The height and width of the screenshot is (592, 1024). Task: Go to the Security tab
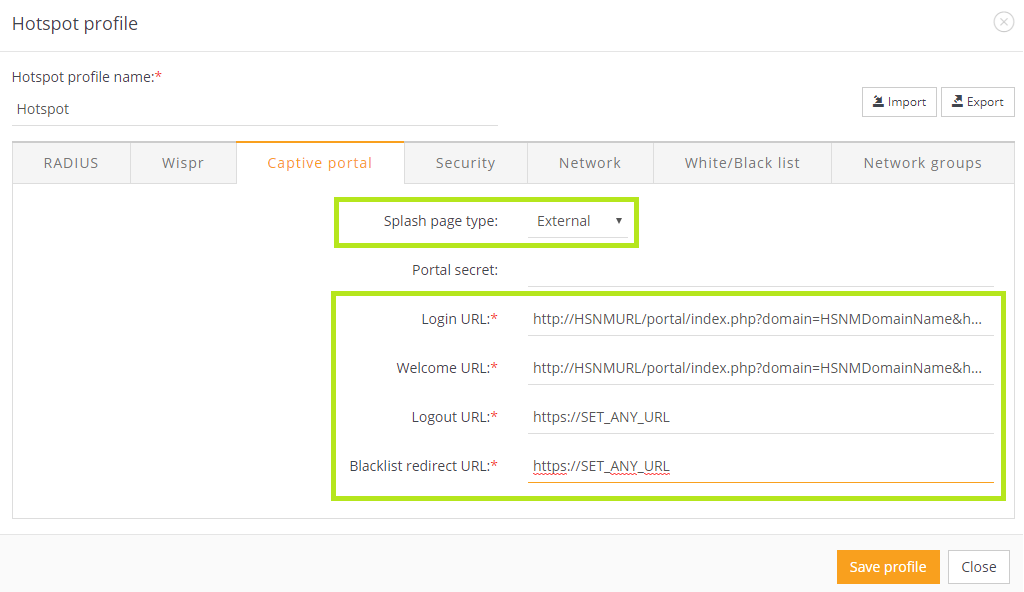pyautogui.click(x=465, y=163)
